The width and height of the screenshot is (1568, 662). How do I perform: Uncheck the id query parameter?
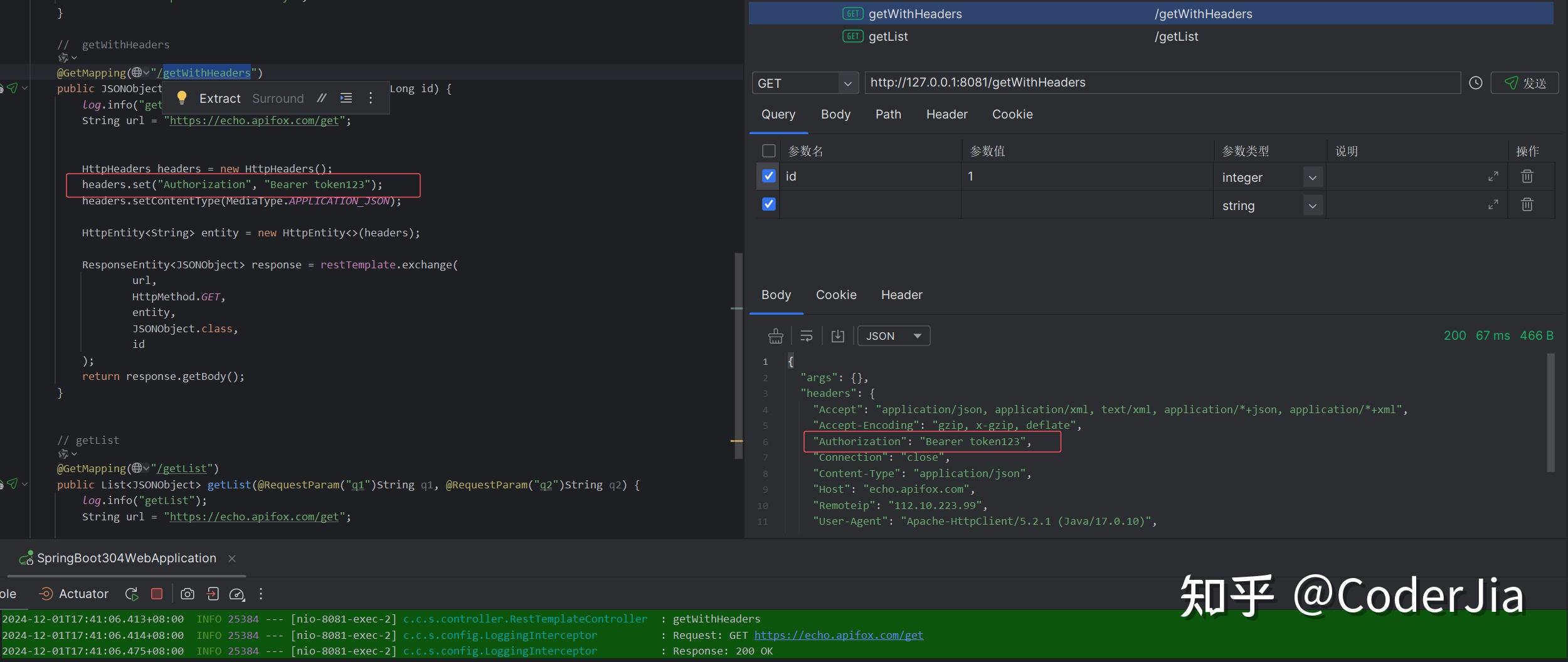pos(767,176)
